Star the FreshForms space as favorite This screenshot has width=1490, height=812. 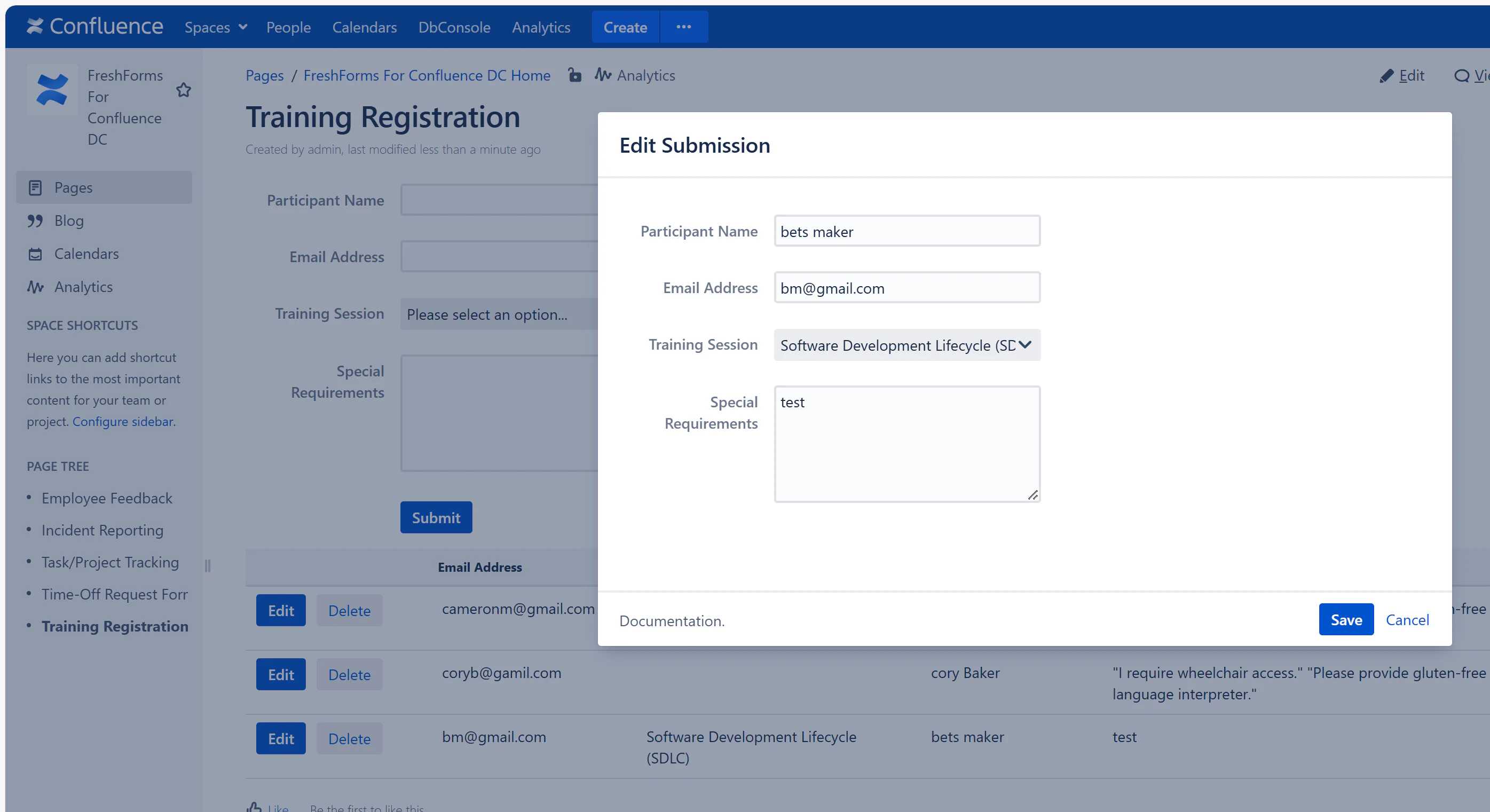(183, 90)
